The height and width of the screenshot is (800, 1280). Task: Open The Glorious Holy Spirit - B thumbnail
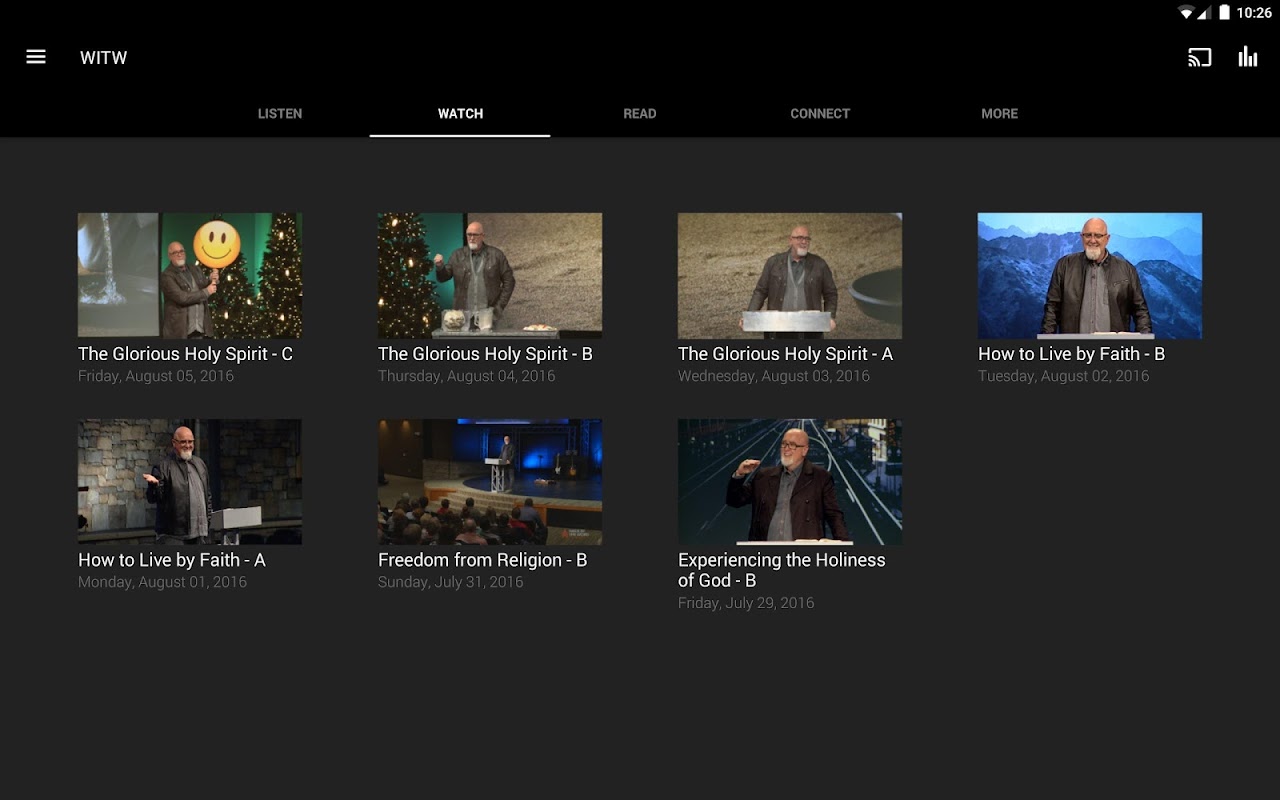click(x=490, y=275)
